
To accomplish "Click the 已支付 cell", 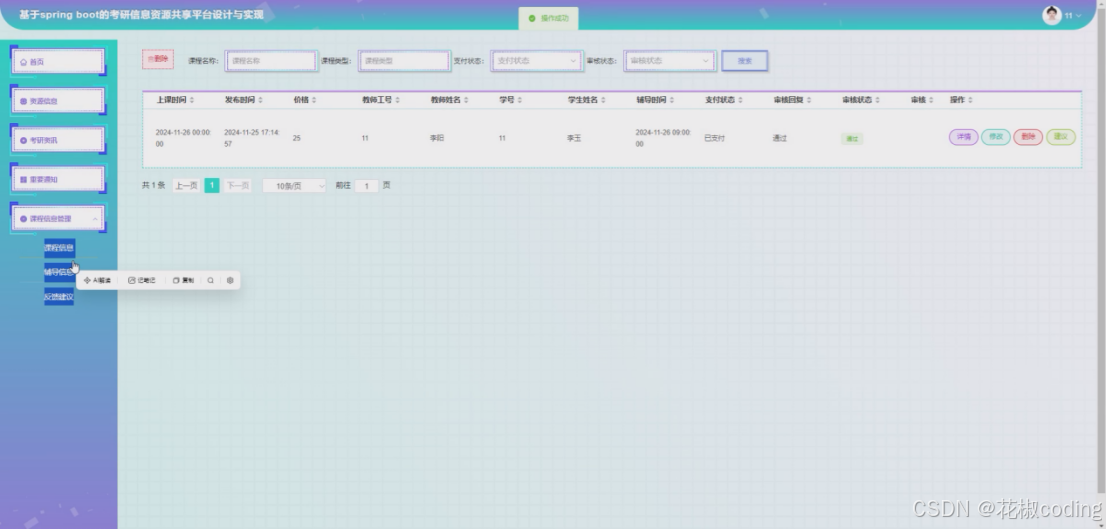I will [x=715, y=138].
